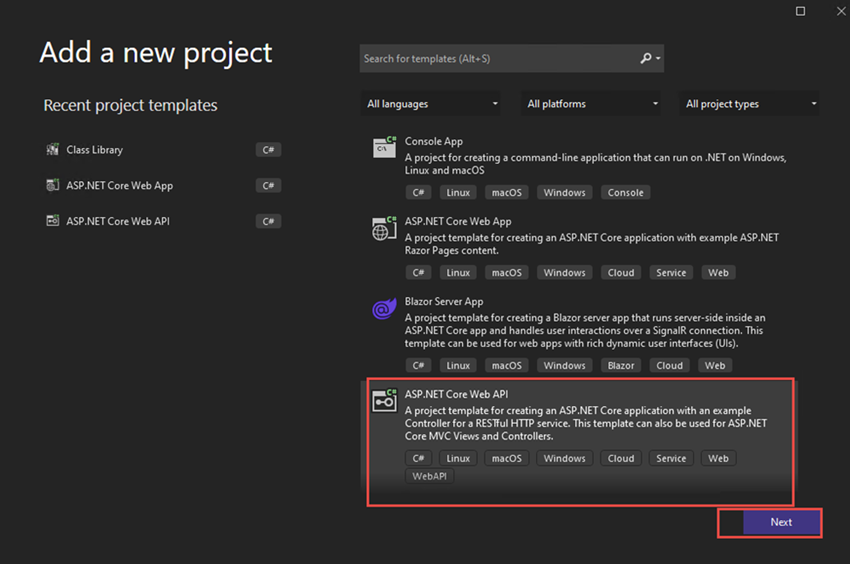This screenshot has width=850, height=564.
Task: Click the Blazor Server App description text
Action: pyautogui.click(x=585, y=330)
